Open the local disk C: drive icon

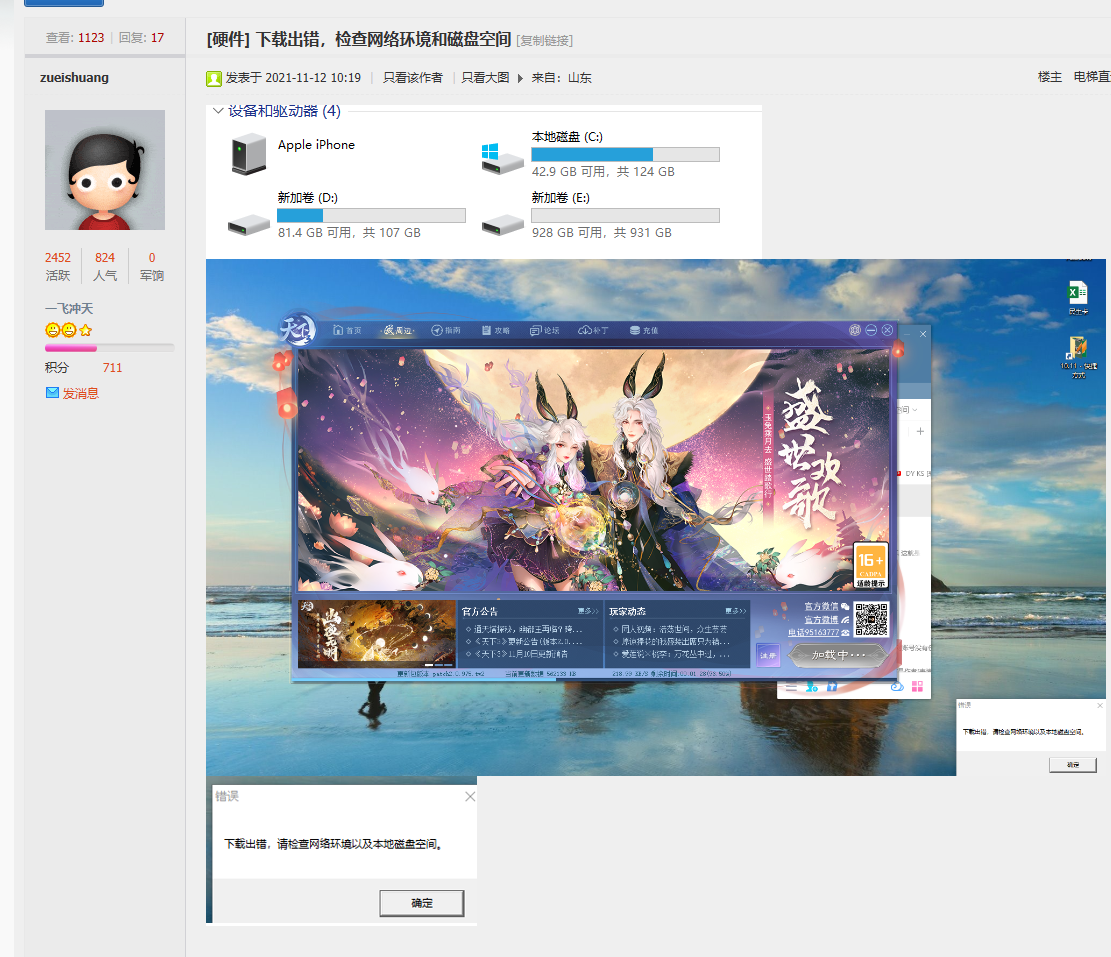[x=502, y=159]
